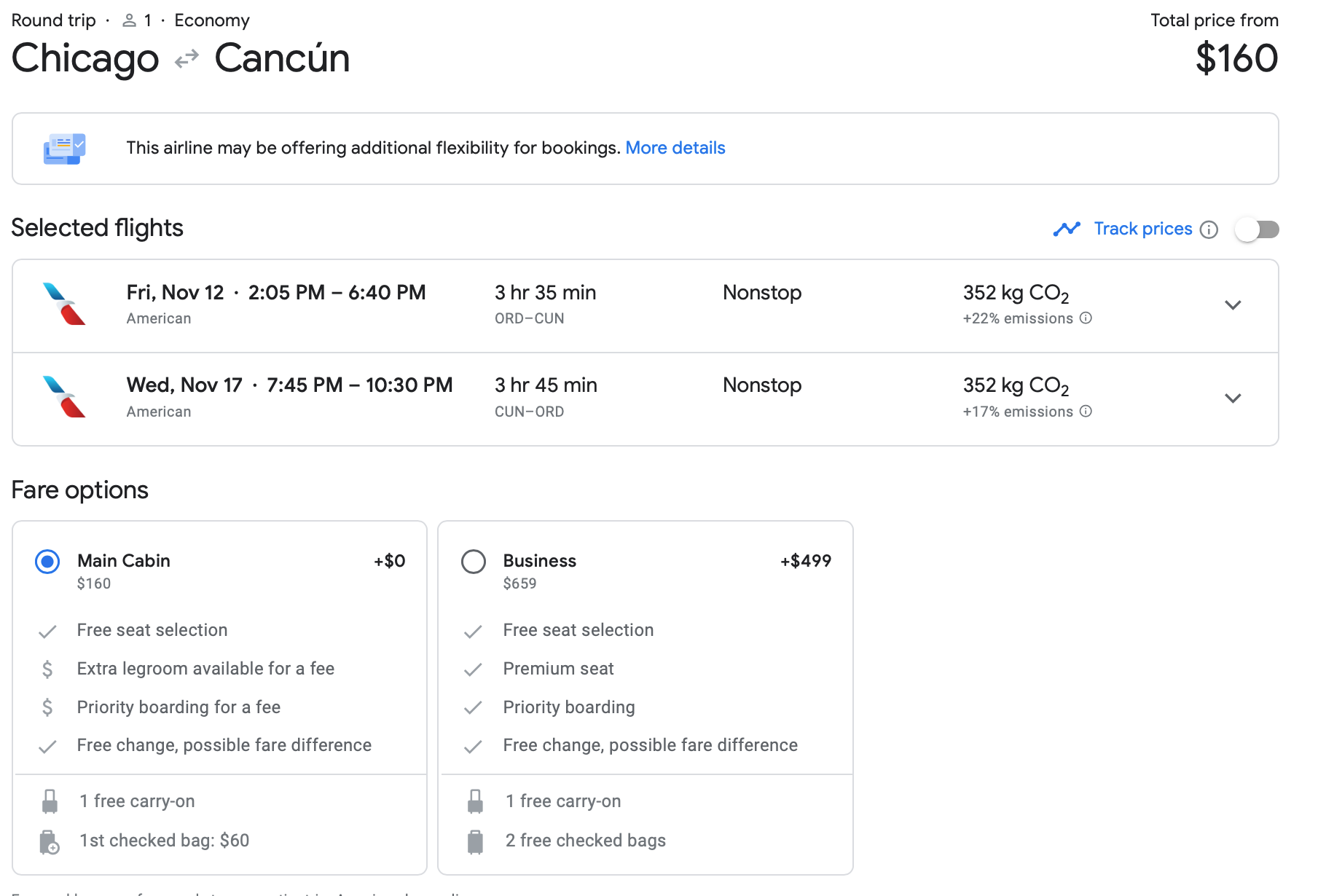
Task: Click the +17% emissions info icon
Action: 1086,412
